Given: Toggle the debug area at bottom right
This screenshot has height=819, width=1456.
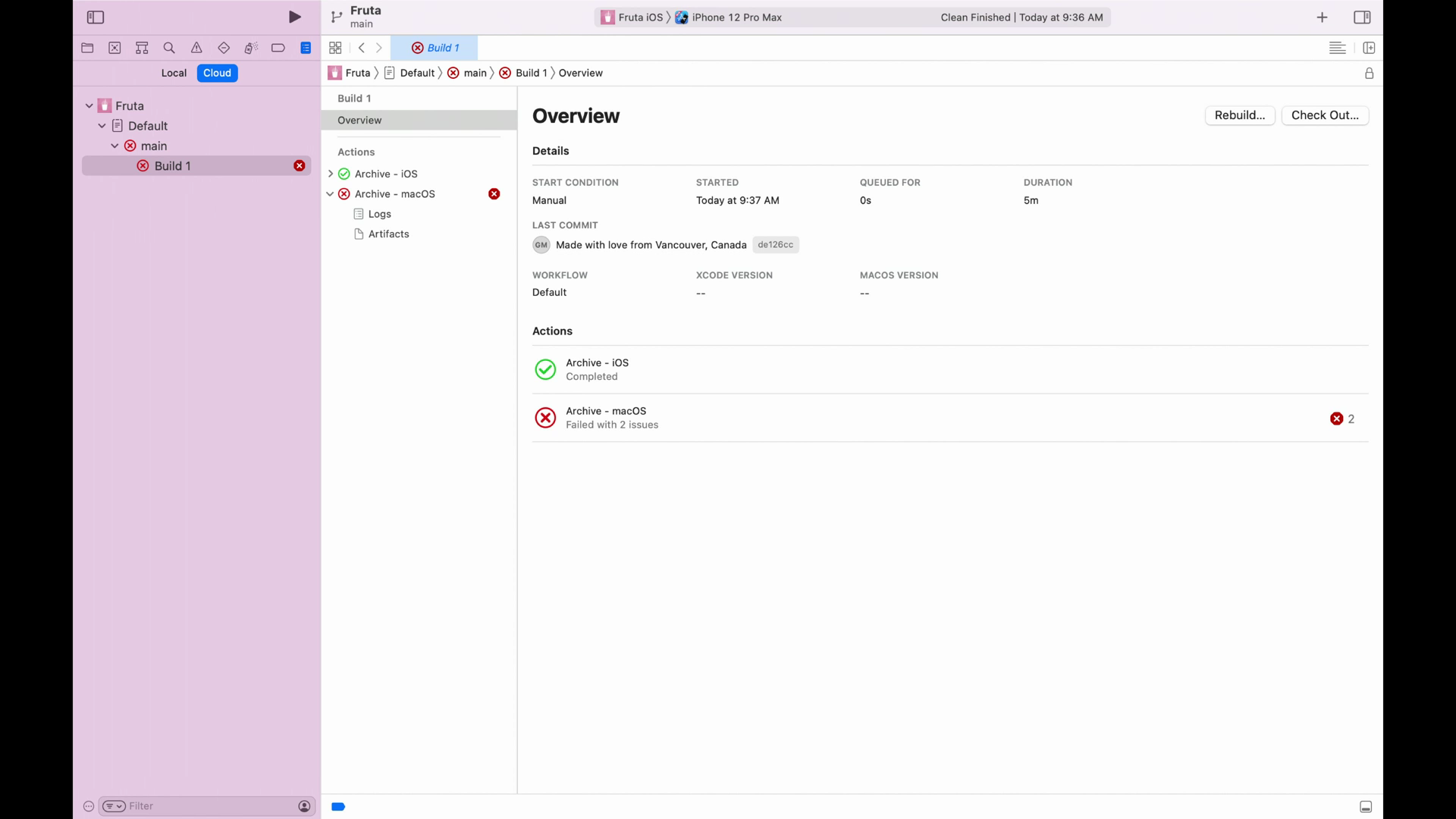Looking at the screenshot, I should click(1366, 807).
